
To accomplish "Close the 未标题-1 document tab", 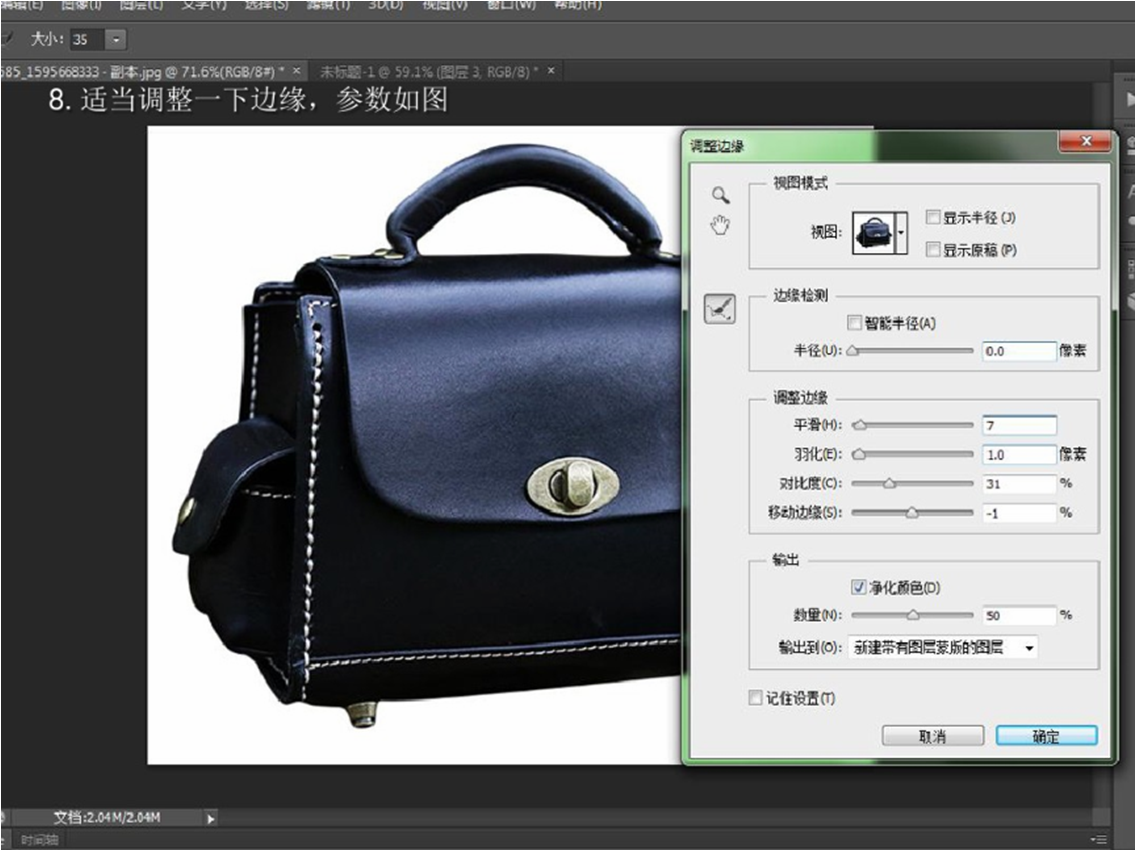I will coord(550,71).
